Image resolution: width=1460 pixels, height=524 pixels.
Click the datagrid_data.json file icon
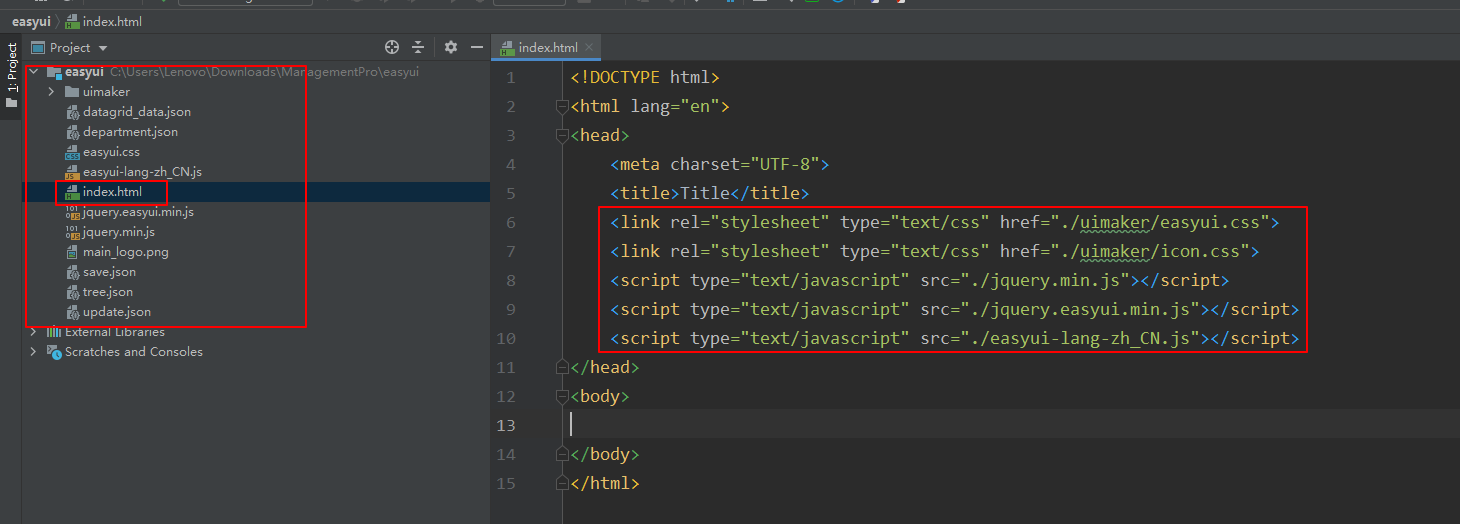tap(72, 112)
